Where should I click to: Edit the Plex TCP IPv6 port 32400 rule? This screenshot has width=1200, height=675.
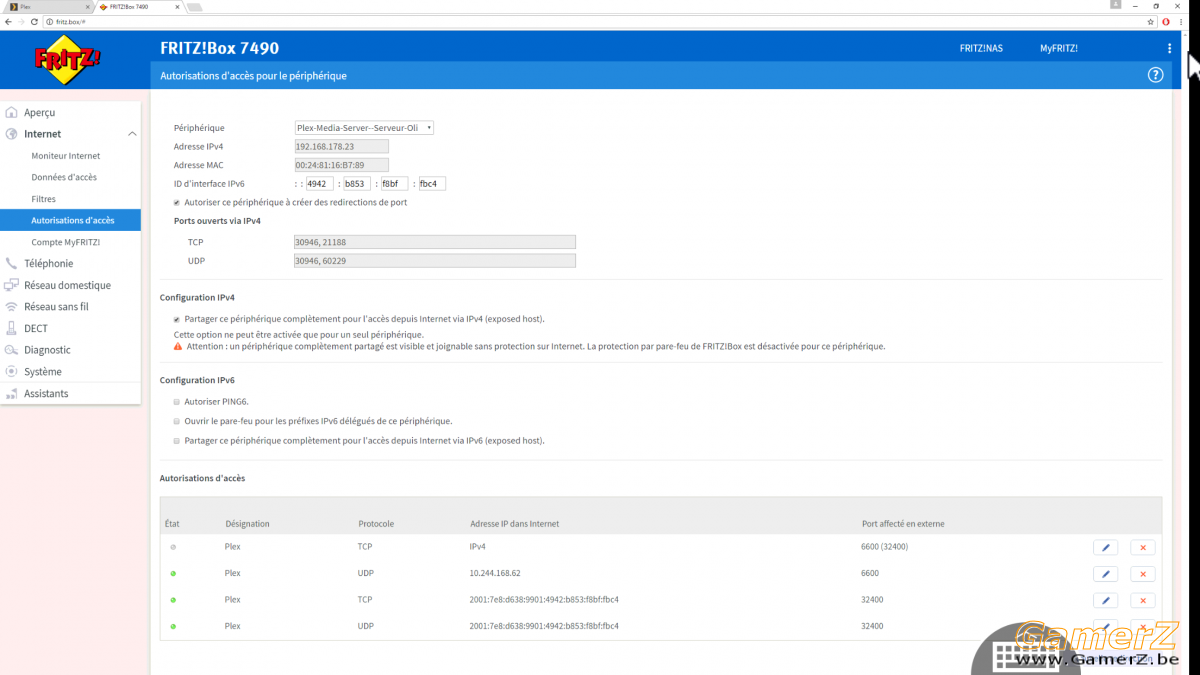[1105, 600]
